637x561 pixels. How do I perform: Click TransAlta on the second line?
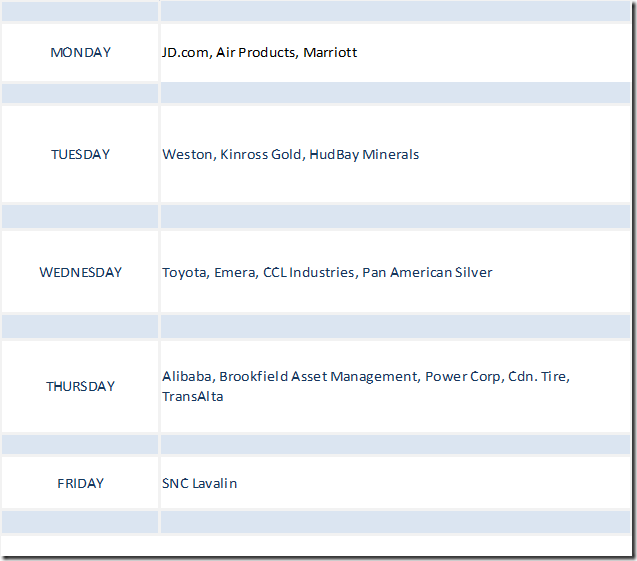193,396
